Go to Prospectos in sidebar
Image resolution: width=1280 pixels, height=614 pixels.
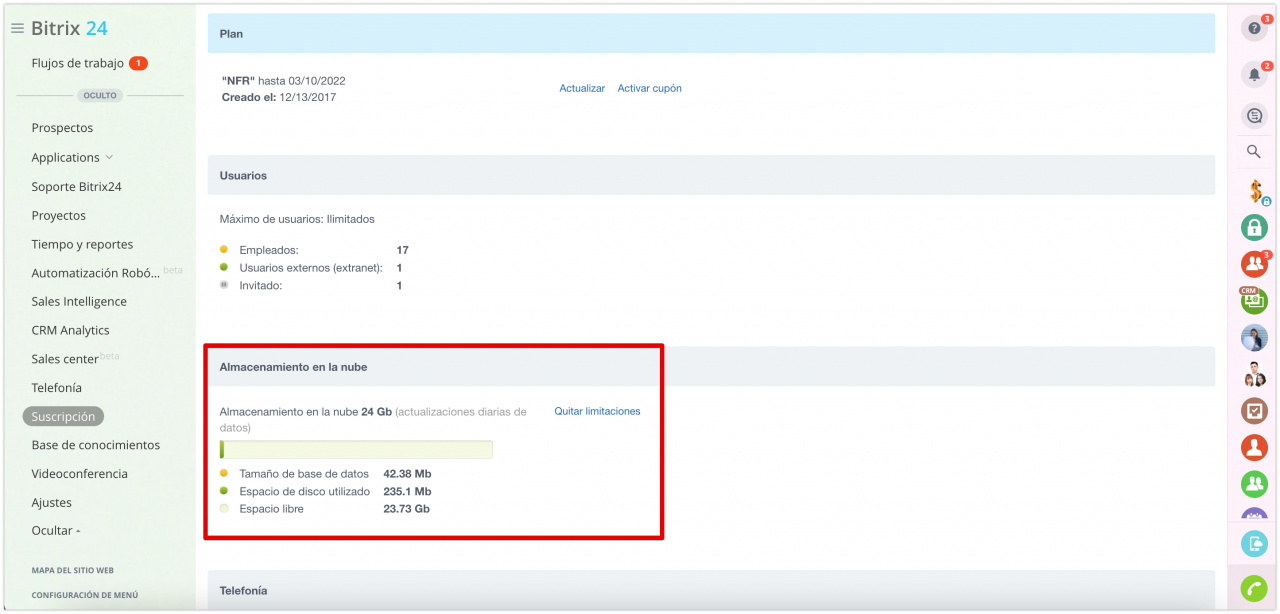(62, 128)
